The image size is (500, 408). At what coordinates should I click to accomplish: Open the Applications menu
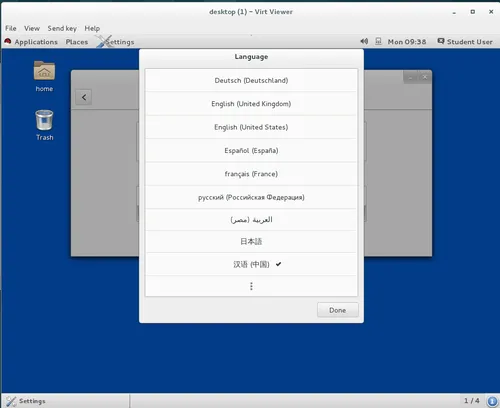[x=36, y=42]
